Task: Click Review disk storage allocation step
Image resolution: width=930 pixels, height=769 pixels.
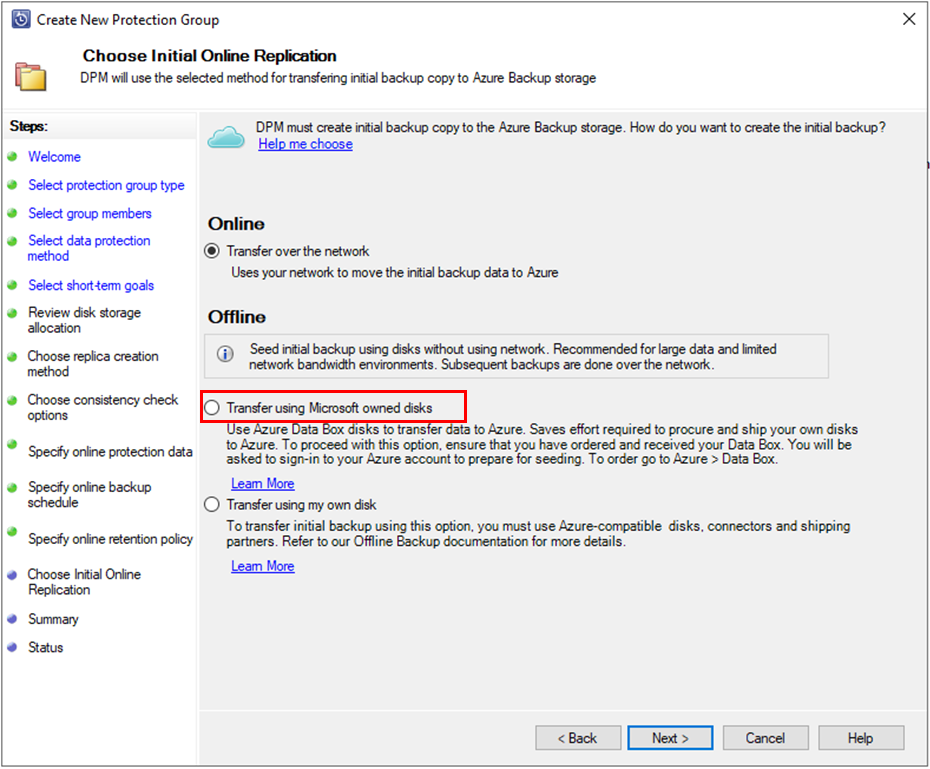Action: (x=84, y=320)
